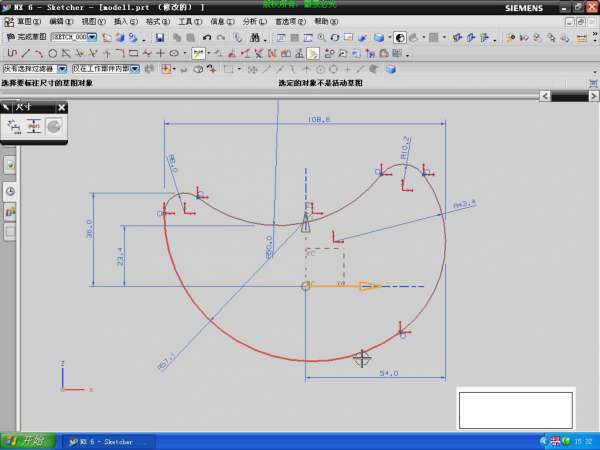
Task: Activate the Inferred Dimensions tool icon
Action: click(198, 53)
